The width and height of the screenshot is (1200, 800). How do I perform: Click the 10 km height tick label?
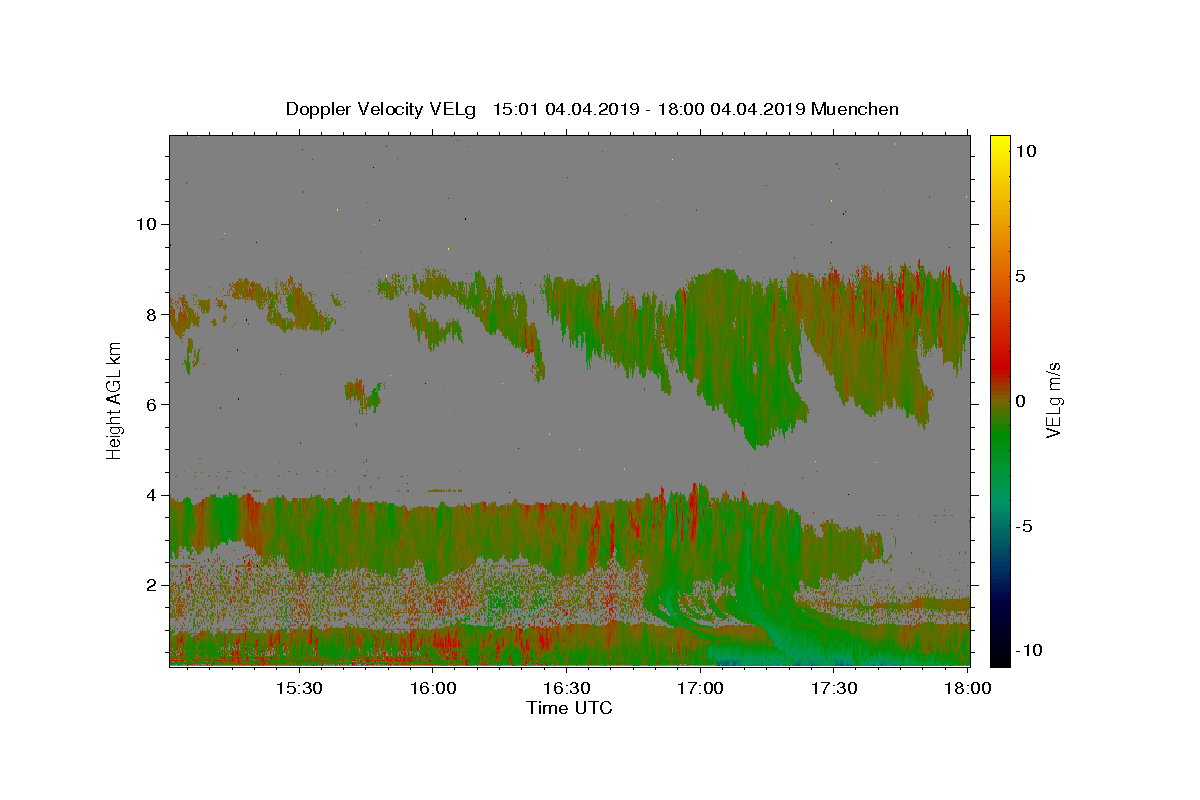click(145, 224)
